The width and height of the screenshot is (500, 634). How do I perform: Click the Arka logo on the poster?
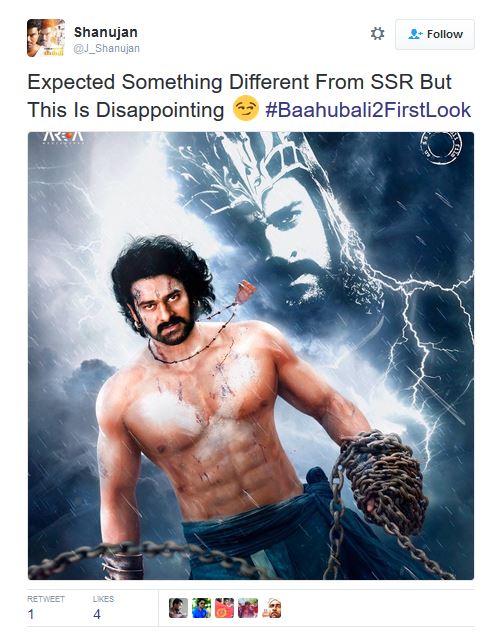(63, 137)
